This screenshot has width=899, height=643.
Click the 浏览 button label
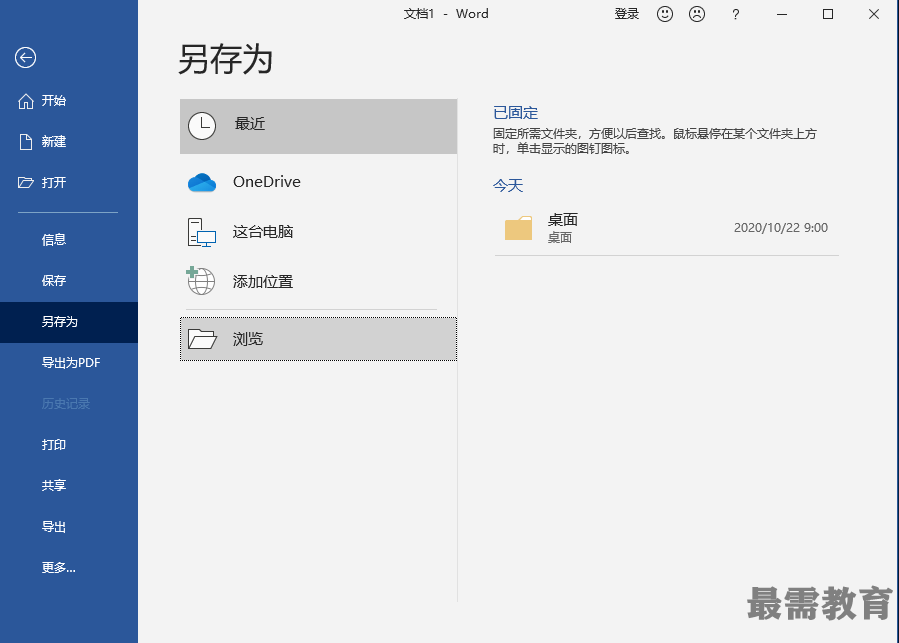(x=248, y=339)
